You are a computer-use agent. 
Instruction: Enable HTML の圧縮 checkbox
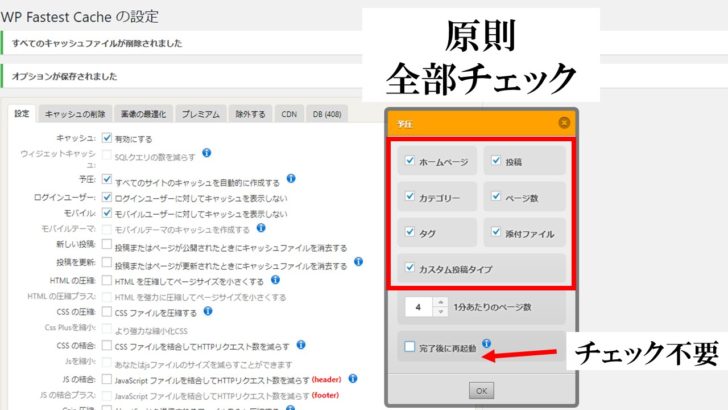107,280
